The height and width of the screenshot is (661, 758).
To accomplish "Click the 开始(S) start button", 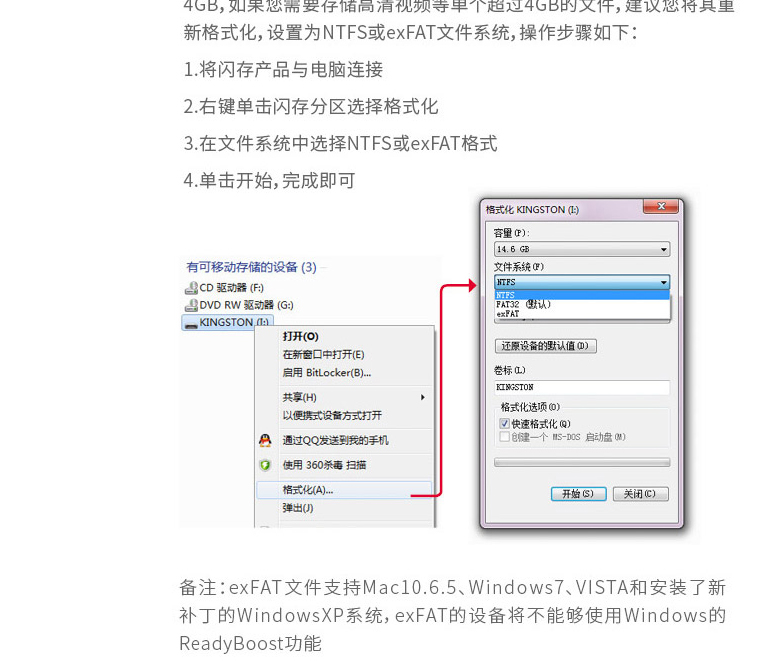I will coord(578,494).
